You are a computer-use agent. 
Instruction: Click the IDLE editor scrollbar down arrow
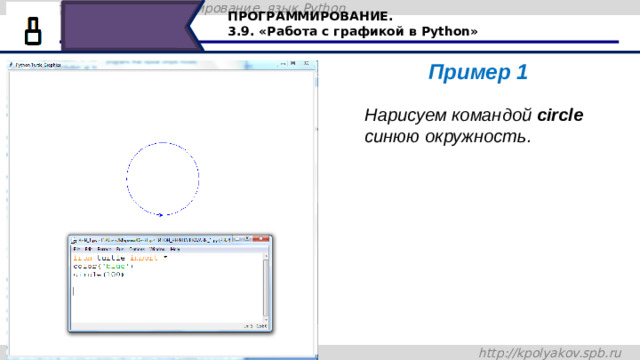266,320
